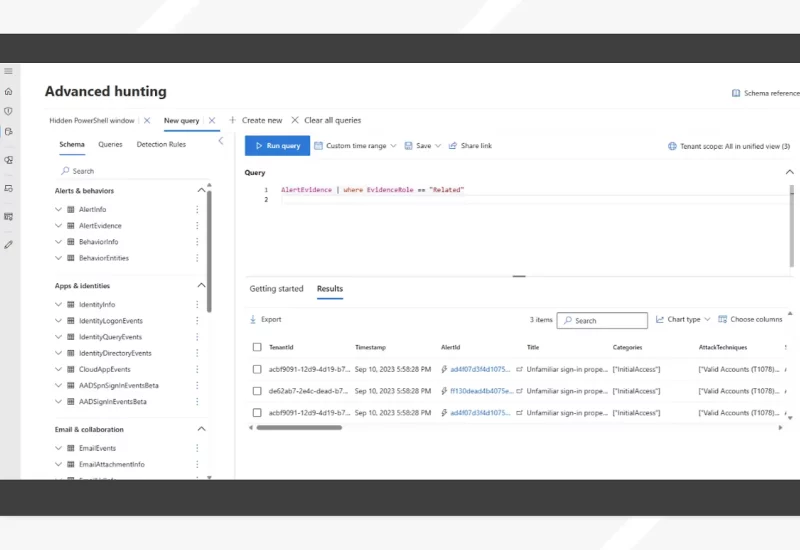Viewport: 800px width, 550px height.
Task: Click the results Search box
Action: (602, 320)
